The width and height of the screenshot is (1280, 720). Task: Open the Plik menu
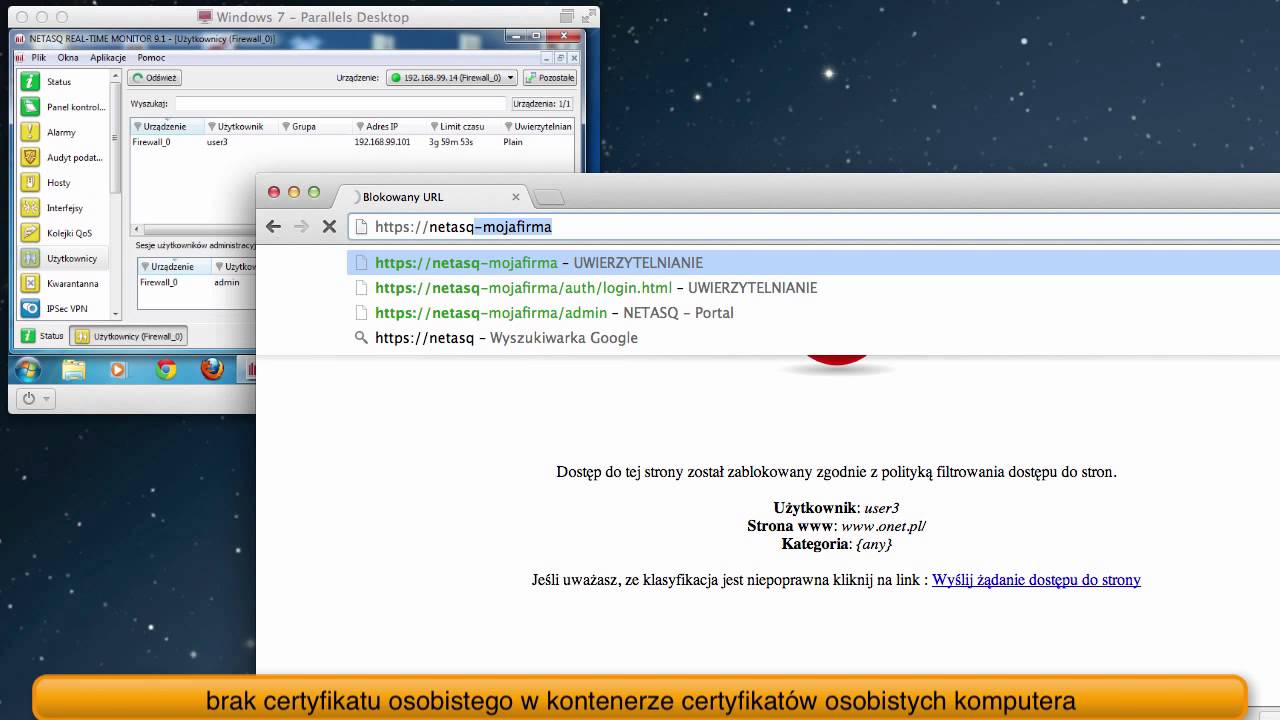[39, 58]
